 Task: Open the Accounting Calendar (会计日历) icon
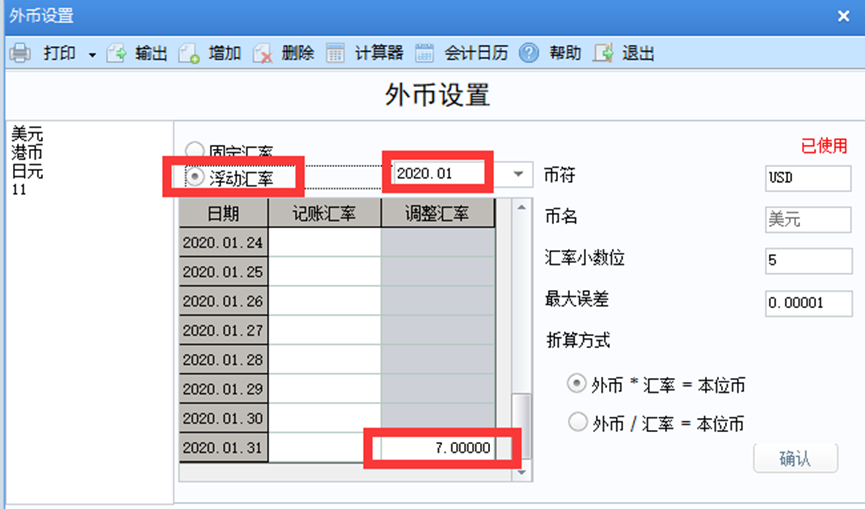click(x=425, y=53)
